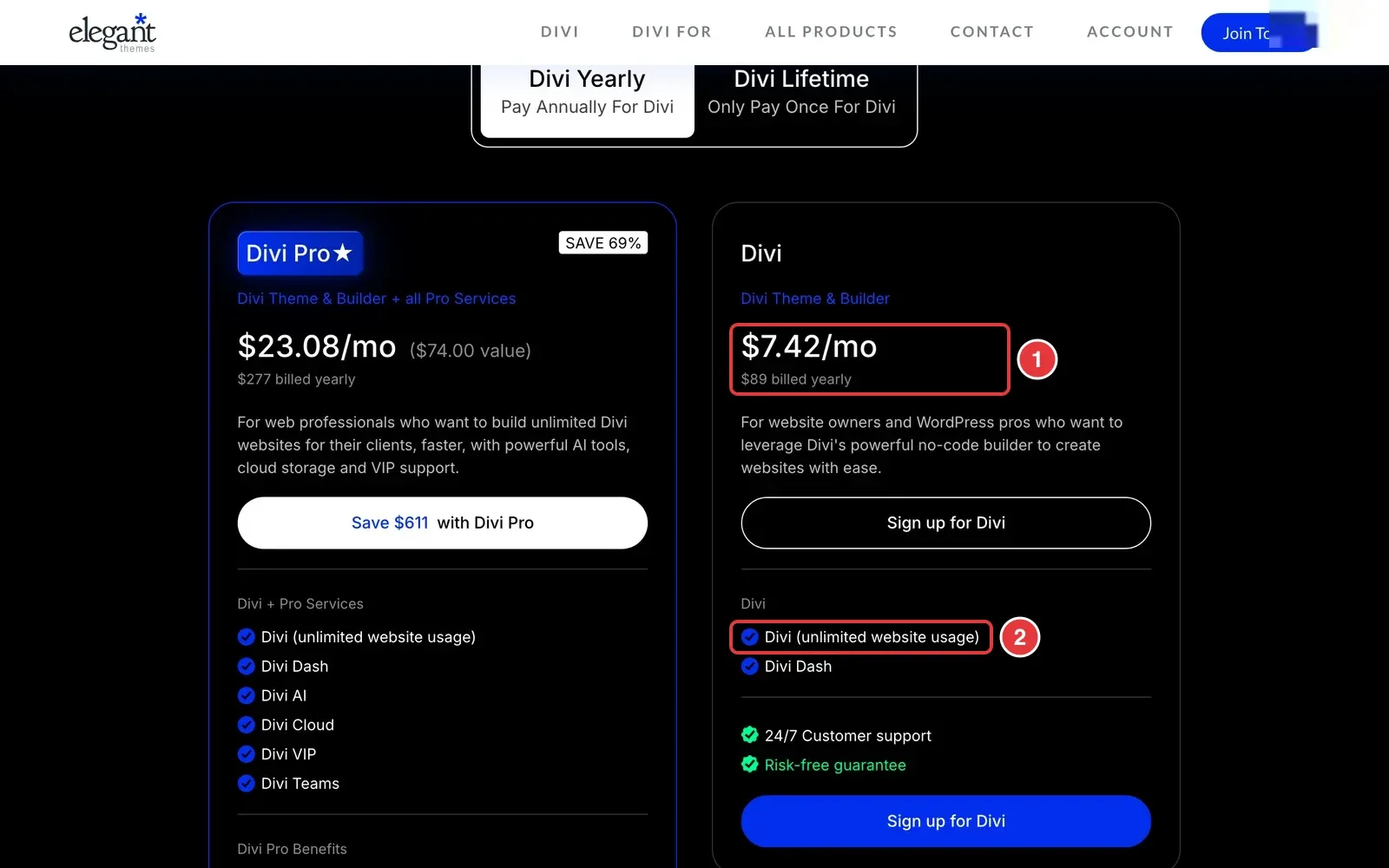Click checkmark icon beside Divi VIP
The width and height of the screenshot is (1389, 868).
[x=247, y=754]
